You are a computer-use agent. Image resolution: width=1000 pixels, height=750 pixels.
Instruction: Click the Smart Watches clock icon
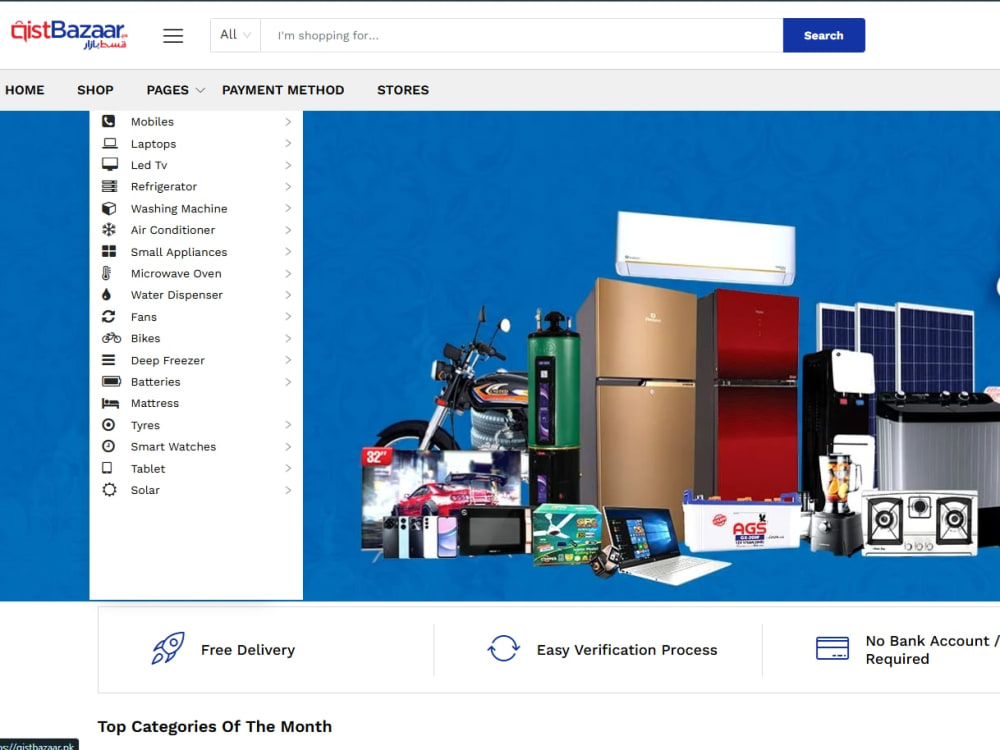click(x=109, y=446)
